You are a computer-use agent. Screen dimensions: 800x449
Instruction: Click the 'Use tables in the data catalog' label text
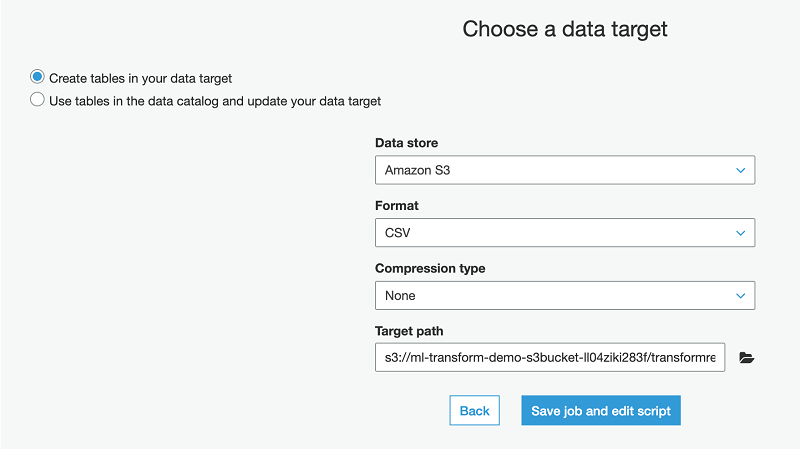click(x=215, y=101)
